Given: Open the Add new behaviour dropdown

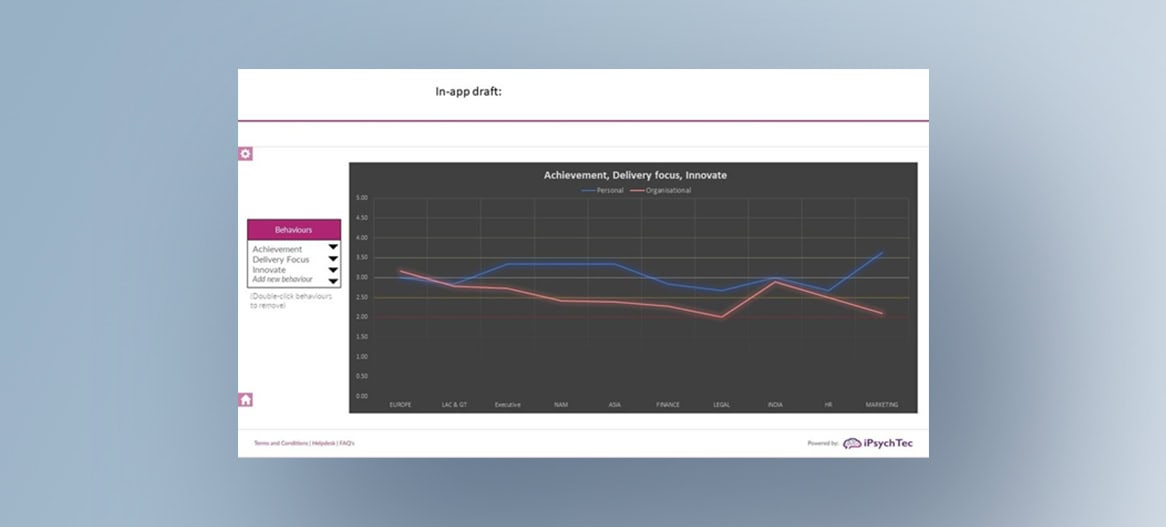Looking at the screenshot, I should tap(333, 280).
